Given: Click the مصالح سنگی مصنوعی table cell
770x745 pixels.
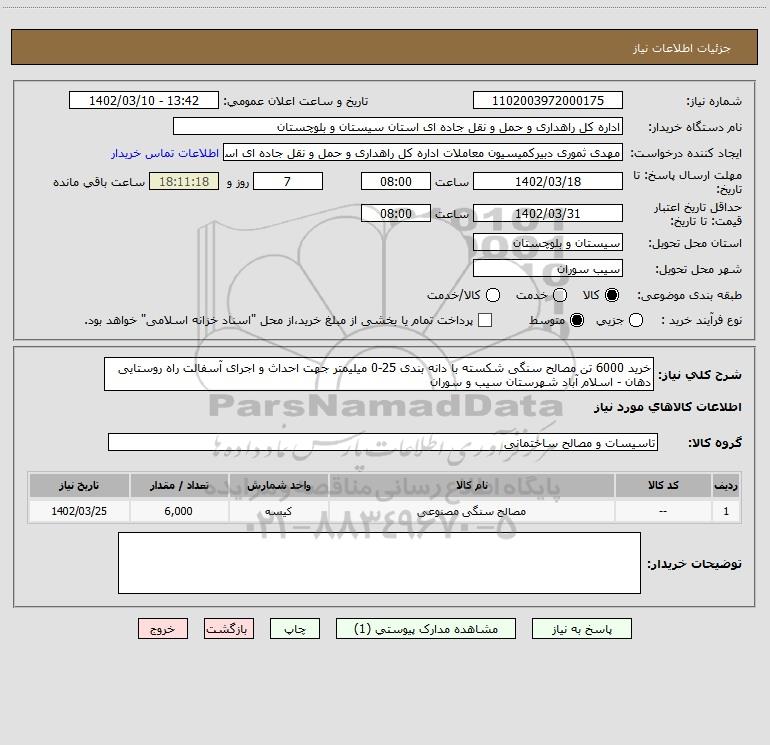Looking at the screenshot, I should [471, 511].
